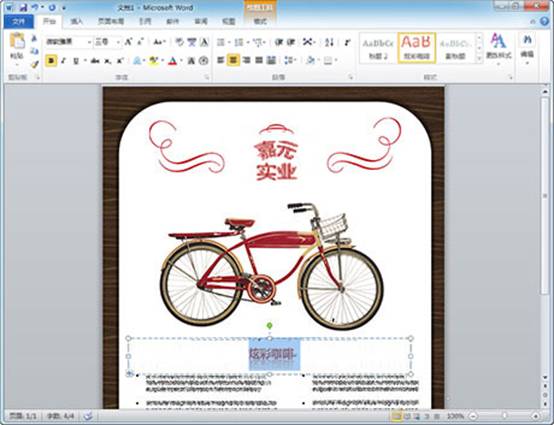Click the red font color swatch button
Viewport: 554px width, 425px height.
tap(172, 61)
